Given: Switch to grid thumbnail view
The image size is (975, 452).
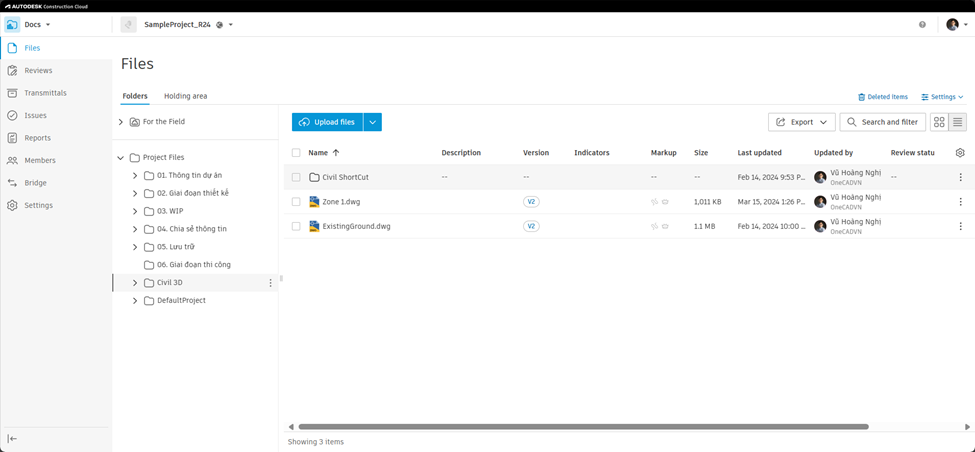Looking at the screenshot, I should click(x=940, y=122).
